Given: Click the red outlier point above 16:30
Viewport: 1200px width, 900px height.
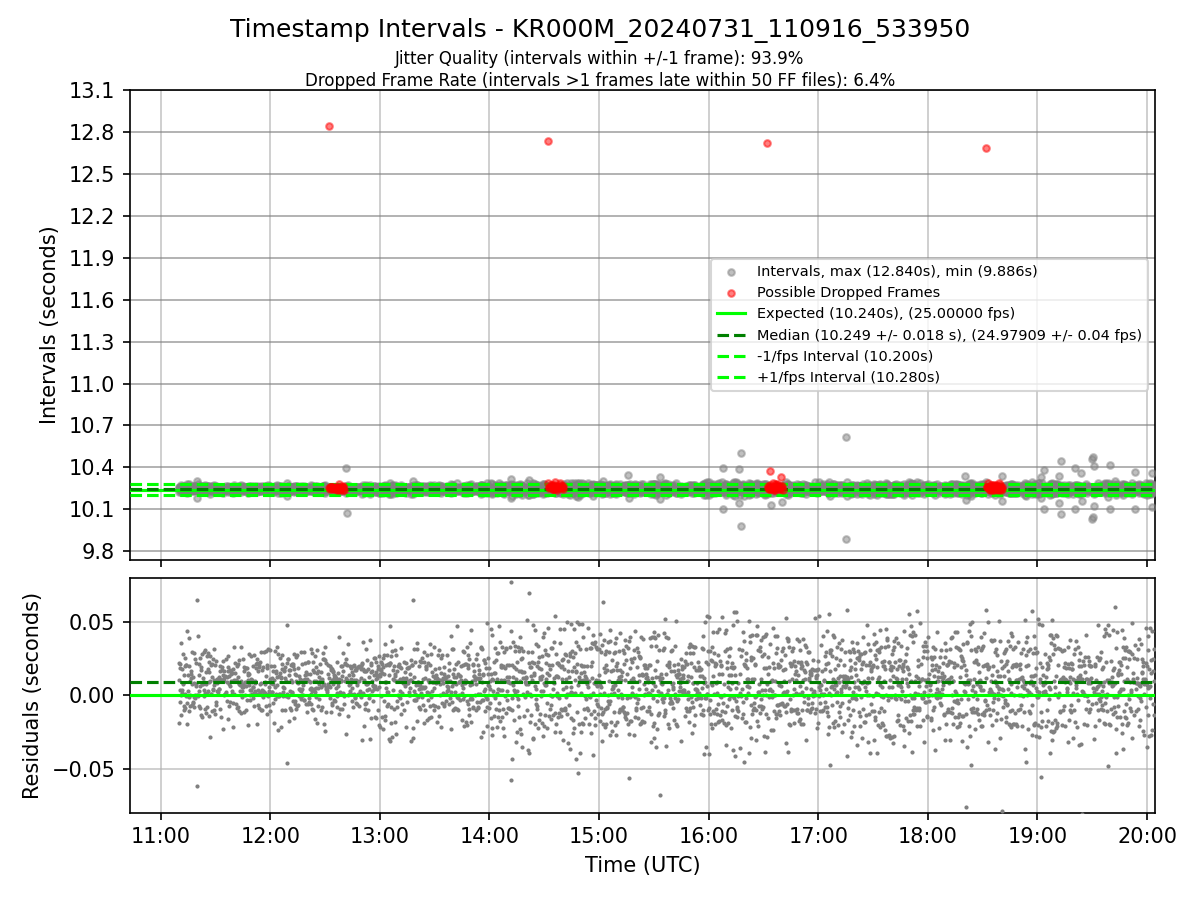Looking at the screenshot, I should tap(767, 143).
